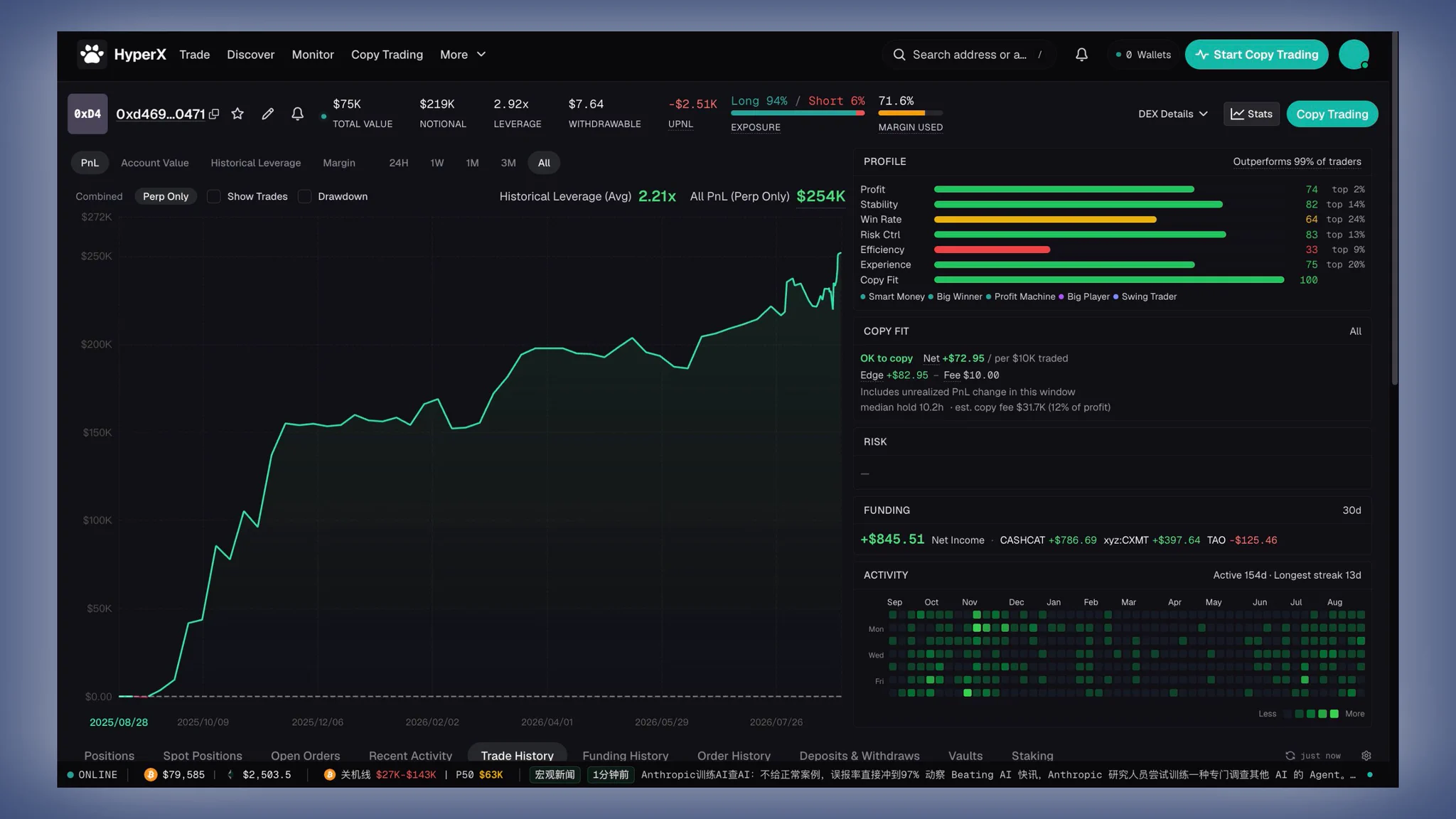Open the Funding 30d period selector

[1351, 510]
